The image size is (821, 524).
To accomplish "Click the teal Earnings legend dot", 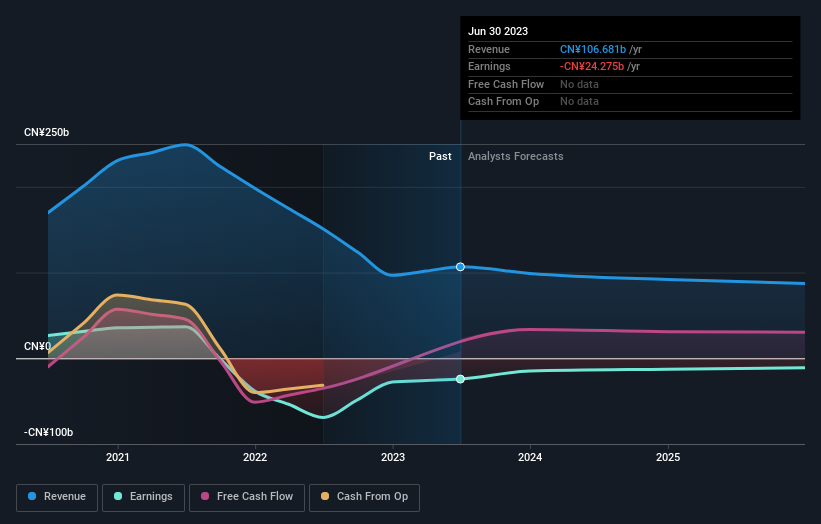I will [x=118, y=496].
